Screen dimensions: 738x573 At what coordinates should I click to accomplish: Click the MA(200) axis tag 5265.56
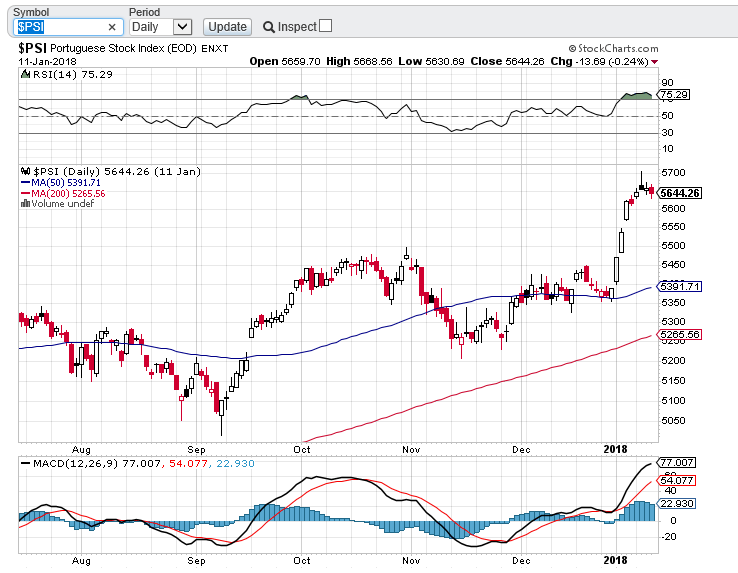pos(678,334)
